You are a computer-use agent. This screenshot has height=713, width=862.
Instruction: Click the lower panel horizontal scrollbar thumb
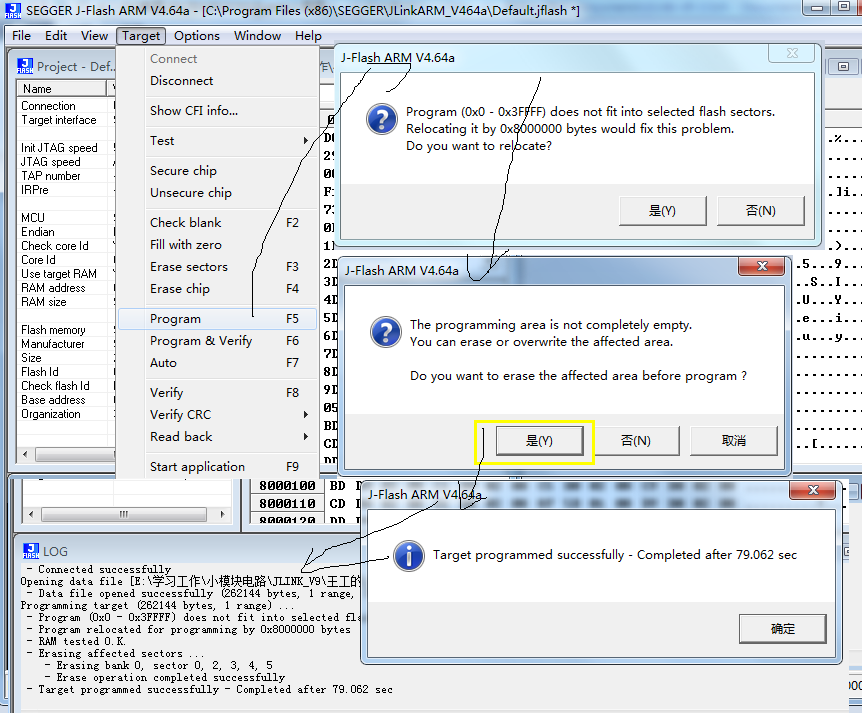point(124,515)
